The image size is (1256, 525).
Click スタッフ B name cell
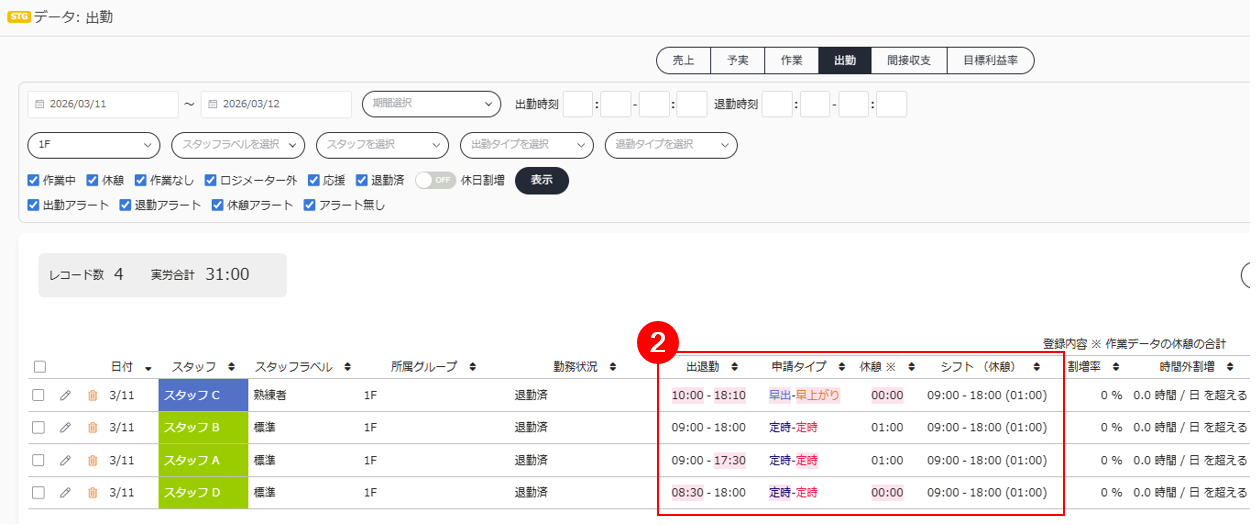[x=202, y=427]
